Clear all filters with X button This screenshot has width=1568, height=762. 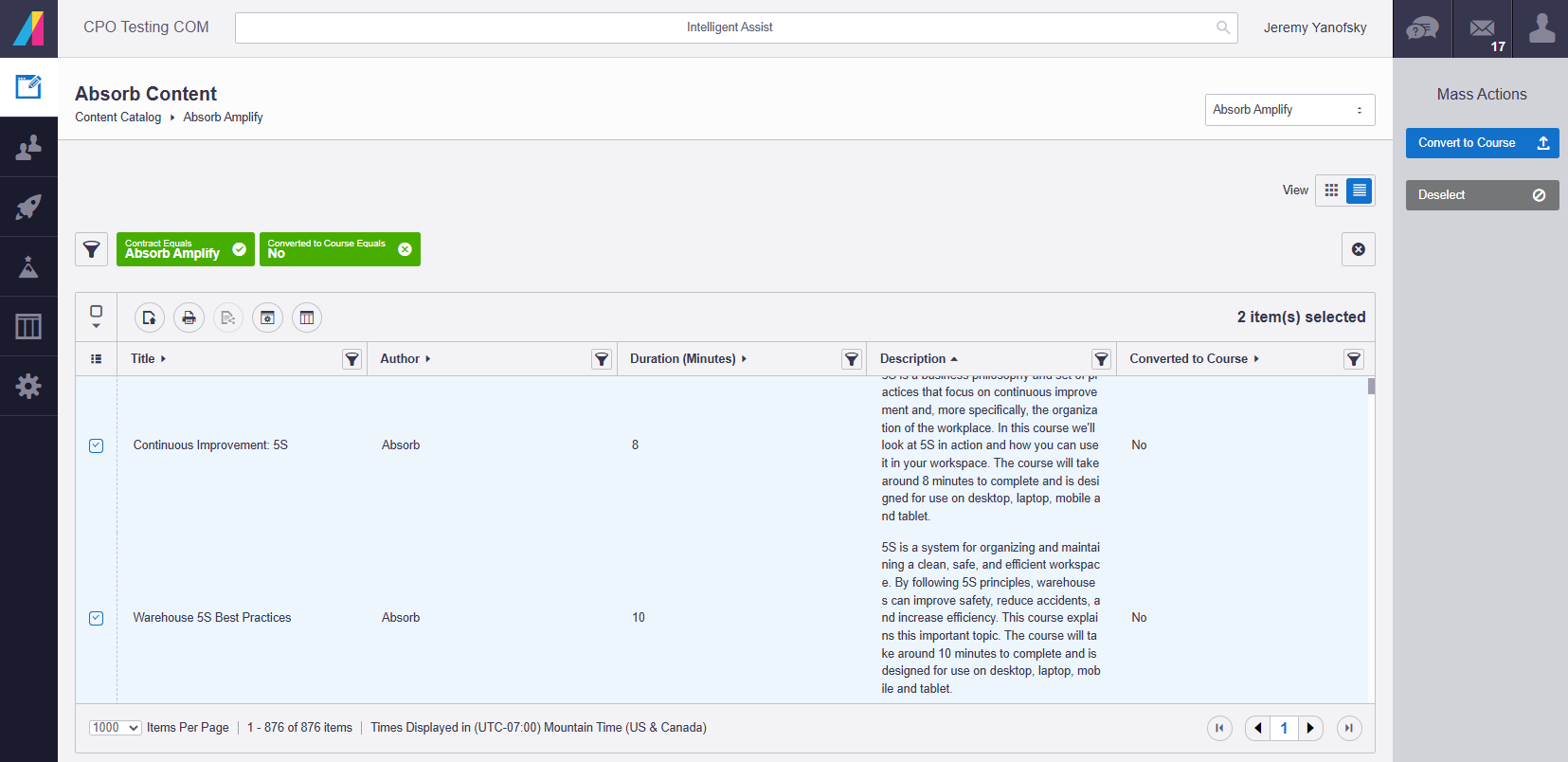(1359, 249)
